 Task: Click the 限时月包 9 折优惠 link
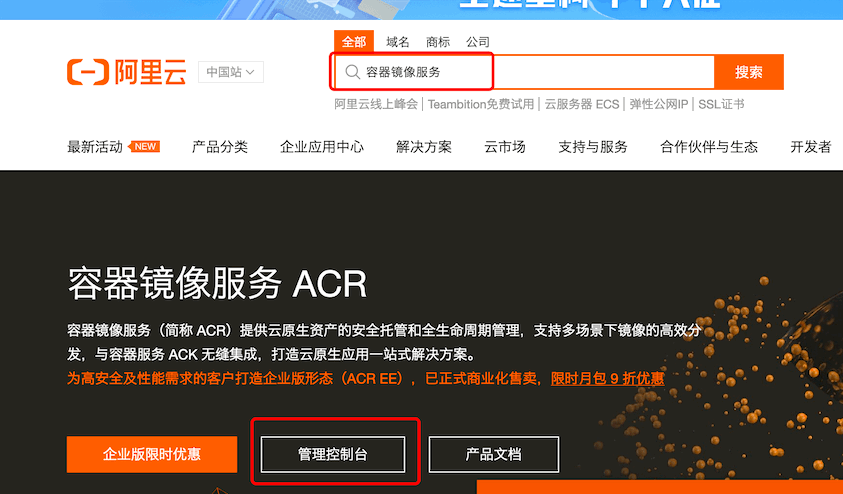tap(608, 378)
